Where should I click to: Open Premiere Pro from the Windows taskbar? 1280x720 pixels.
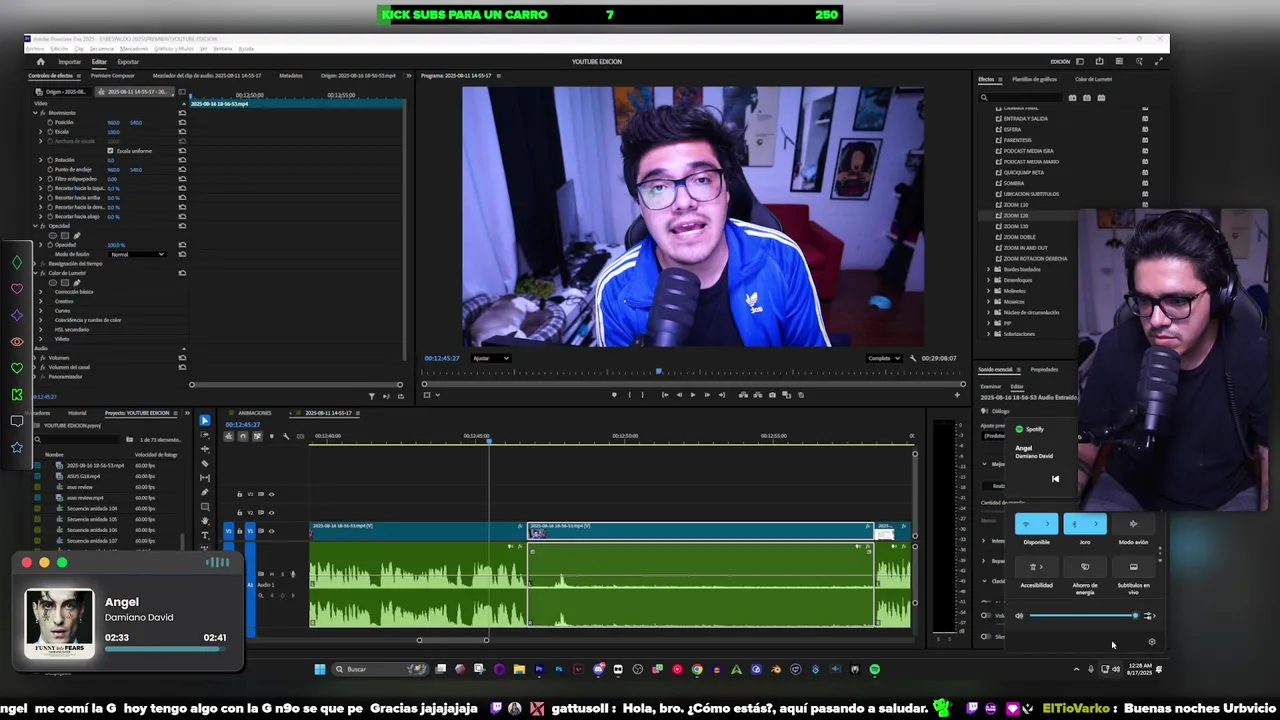click(x=538, y=669)
